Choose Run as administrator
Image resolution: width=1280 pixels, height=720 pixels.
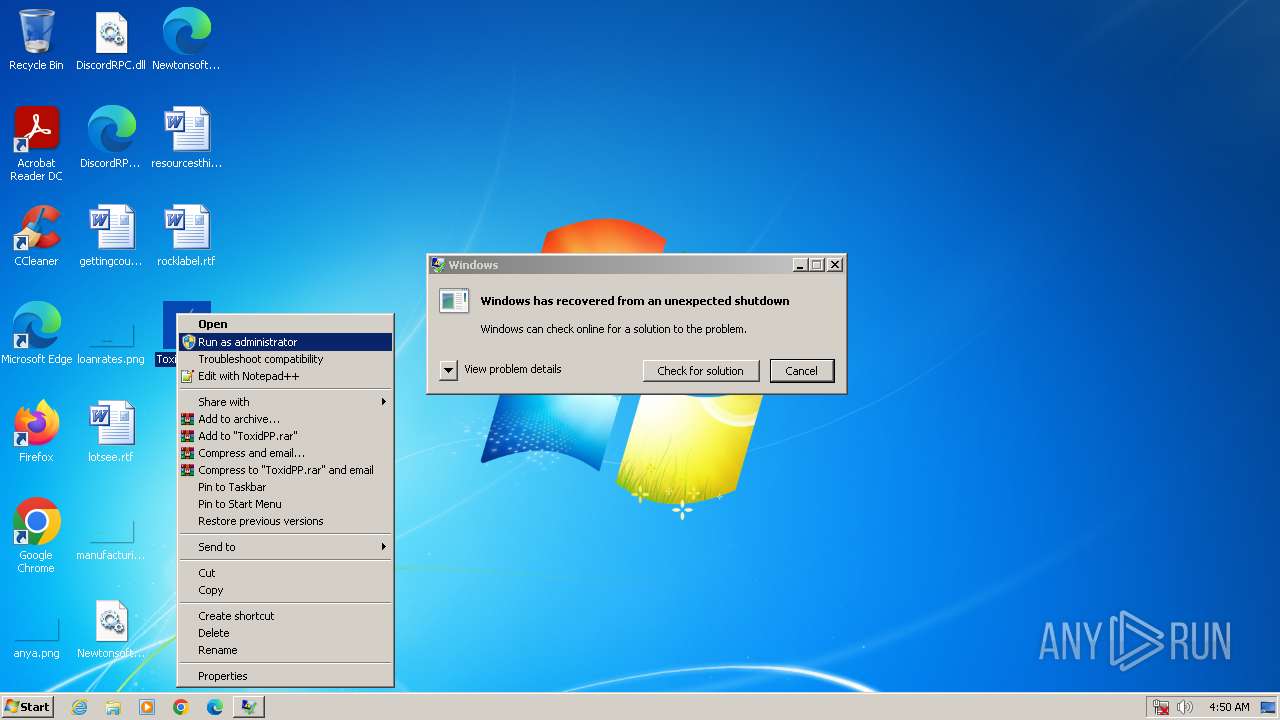tap(285, 342)
